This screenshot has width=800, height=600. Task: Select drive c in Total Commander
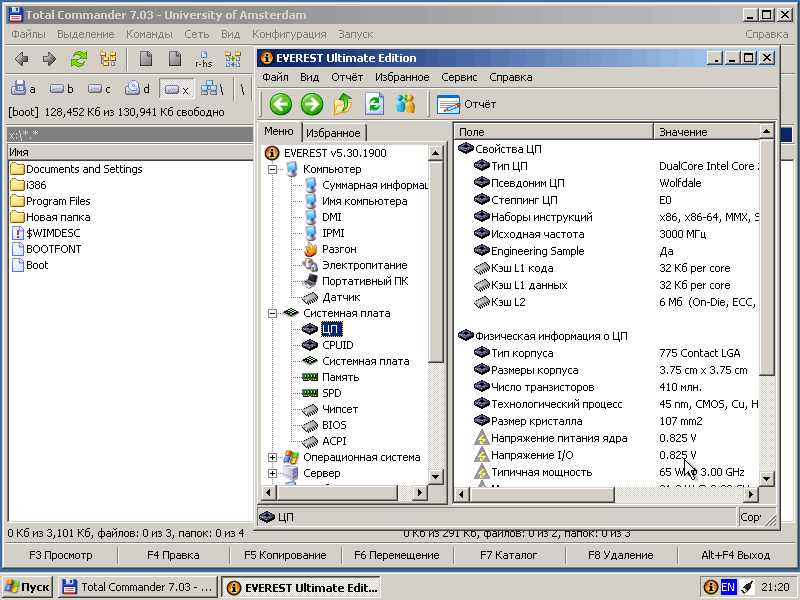[x=98, y=89]
